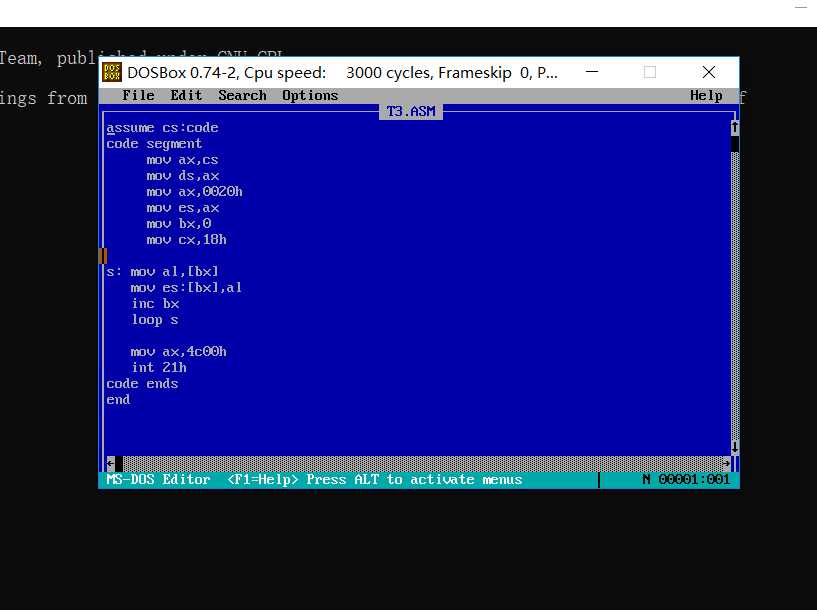Click the final 'end' line
This screenshot has width=817, height=610.
(x=118, y=400)
